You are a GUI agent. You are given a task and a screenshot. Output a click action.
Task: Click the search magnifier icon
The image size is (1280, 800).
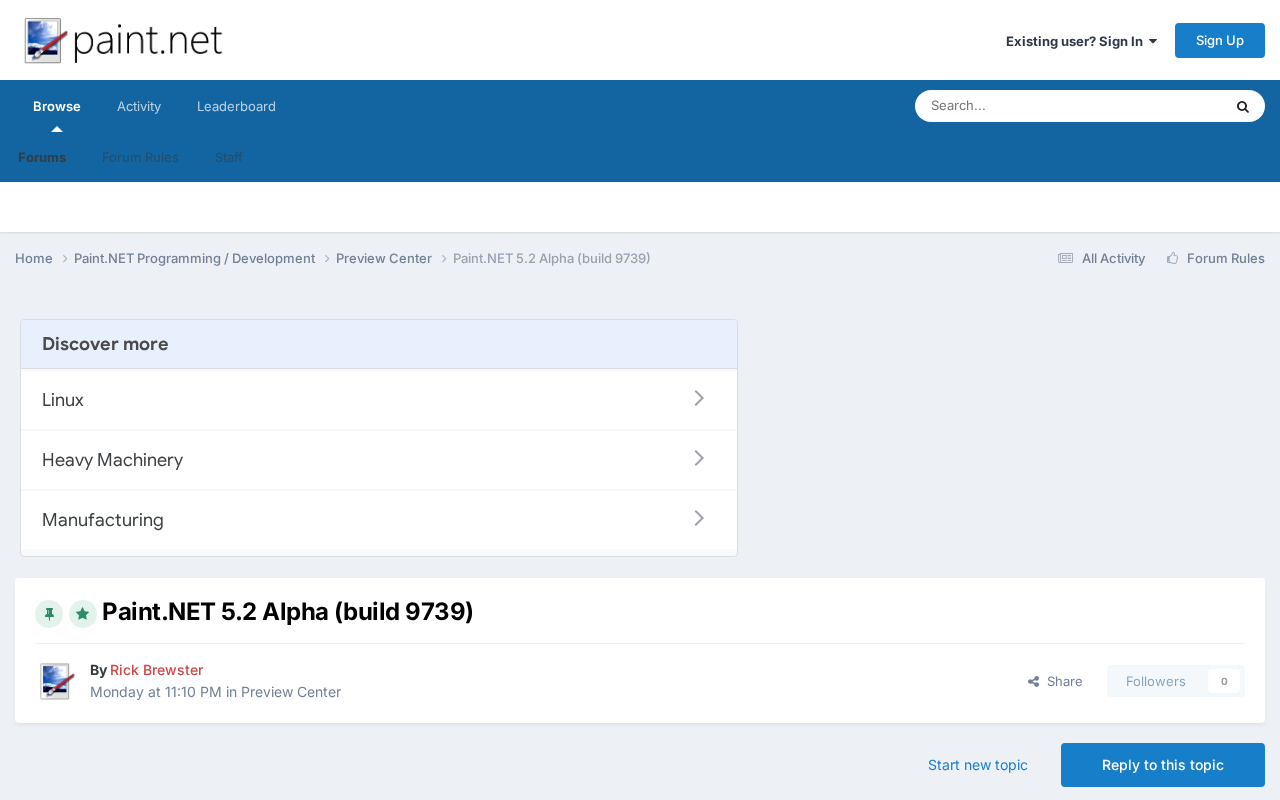(1242, 106)
